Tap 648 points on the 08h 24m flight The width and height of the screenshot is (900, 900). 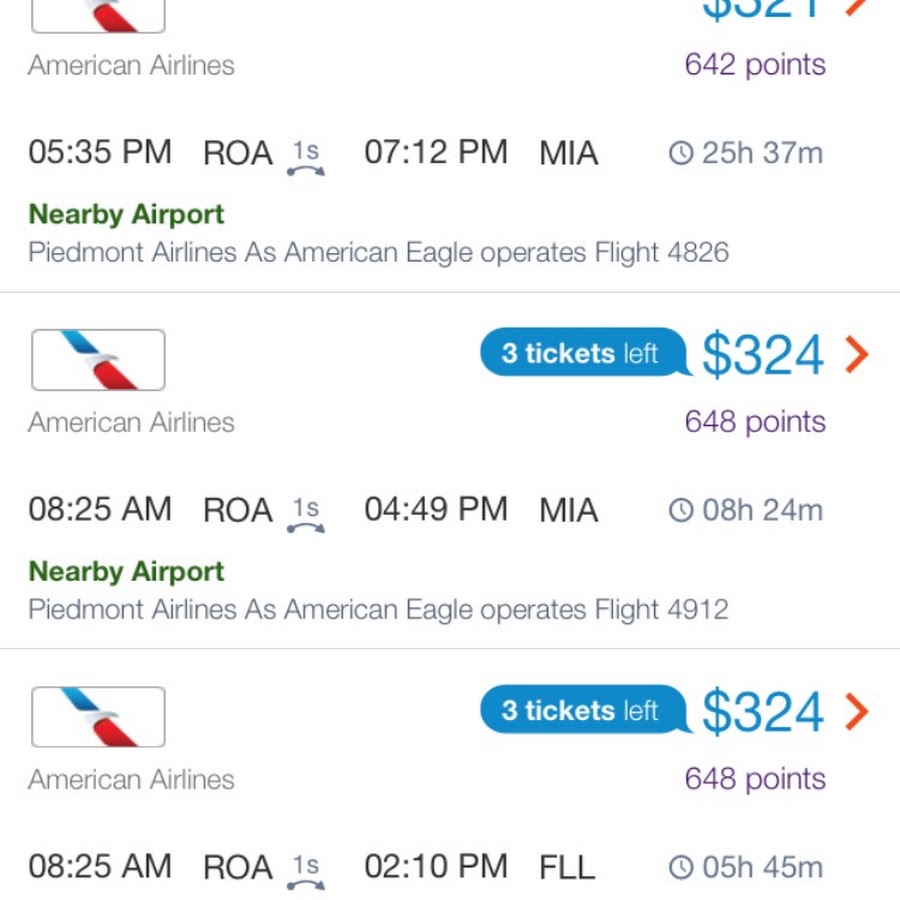click(755, 422)
